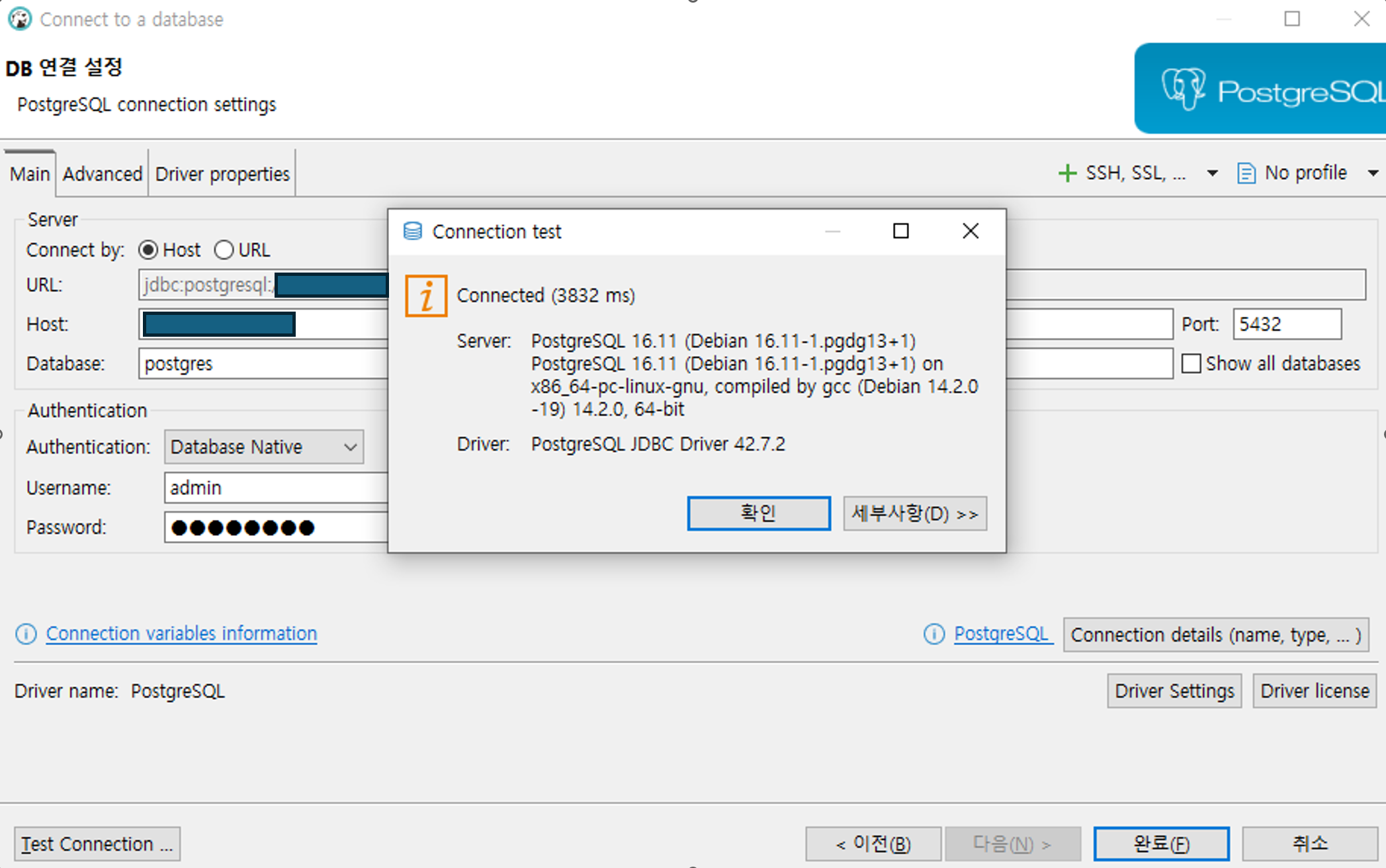This screenshot has height=868, width=1386.
Task: Close the Connection test dialog
Action: point(970,231)
